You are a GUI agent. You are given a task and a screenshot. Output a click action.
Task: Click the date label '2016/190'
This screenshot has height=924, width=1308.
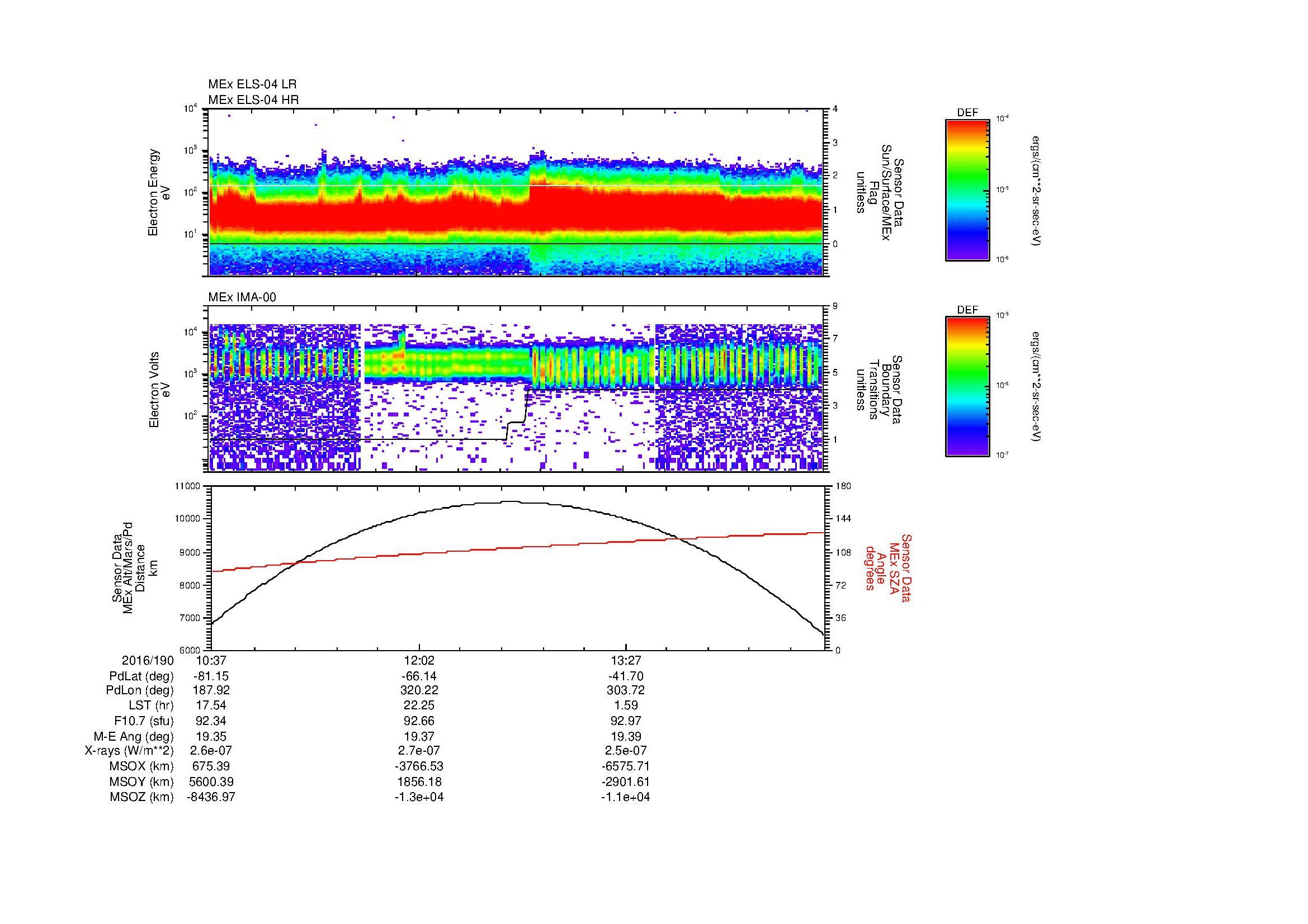(148, 660)
